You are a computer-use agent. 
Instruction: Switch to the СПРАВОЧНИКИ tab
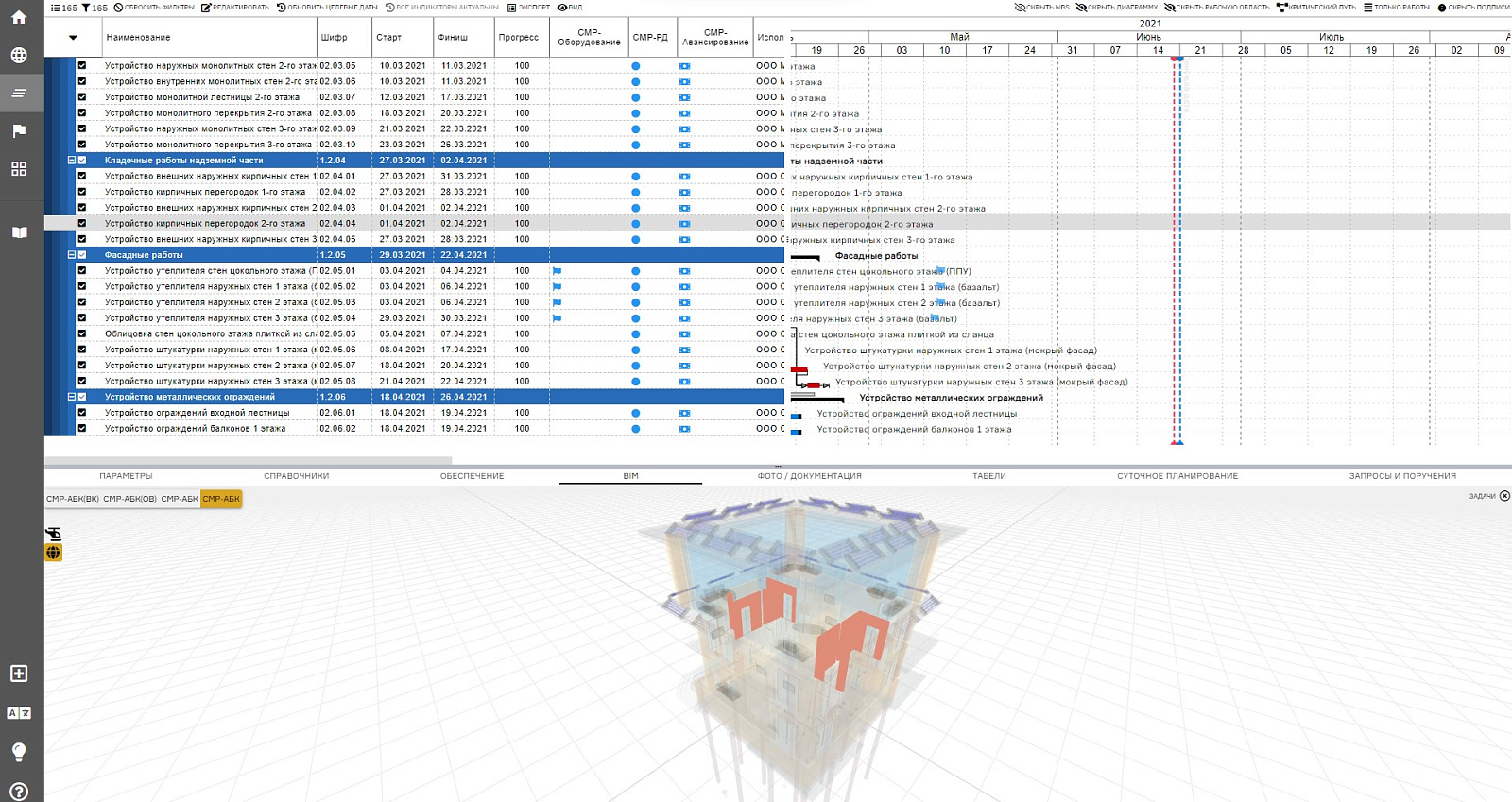coord(297,476)
